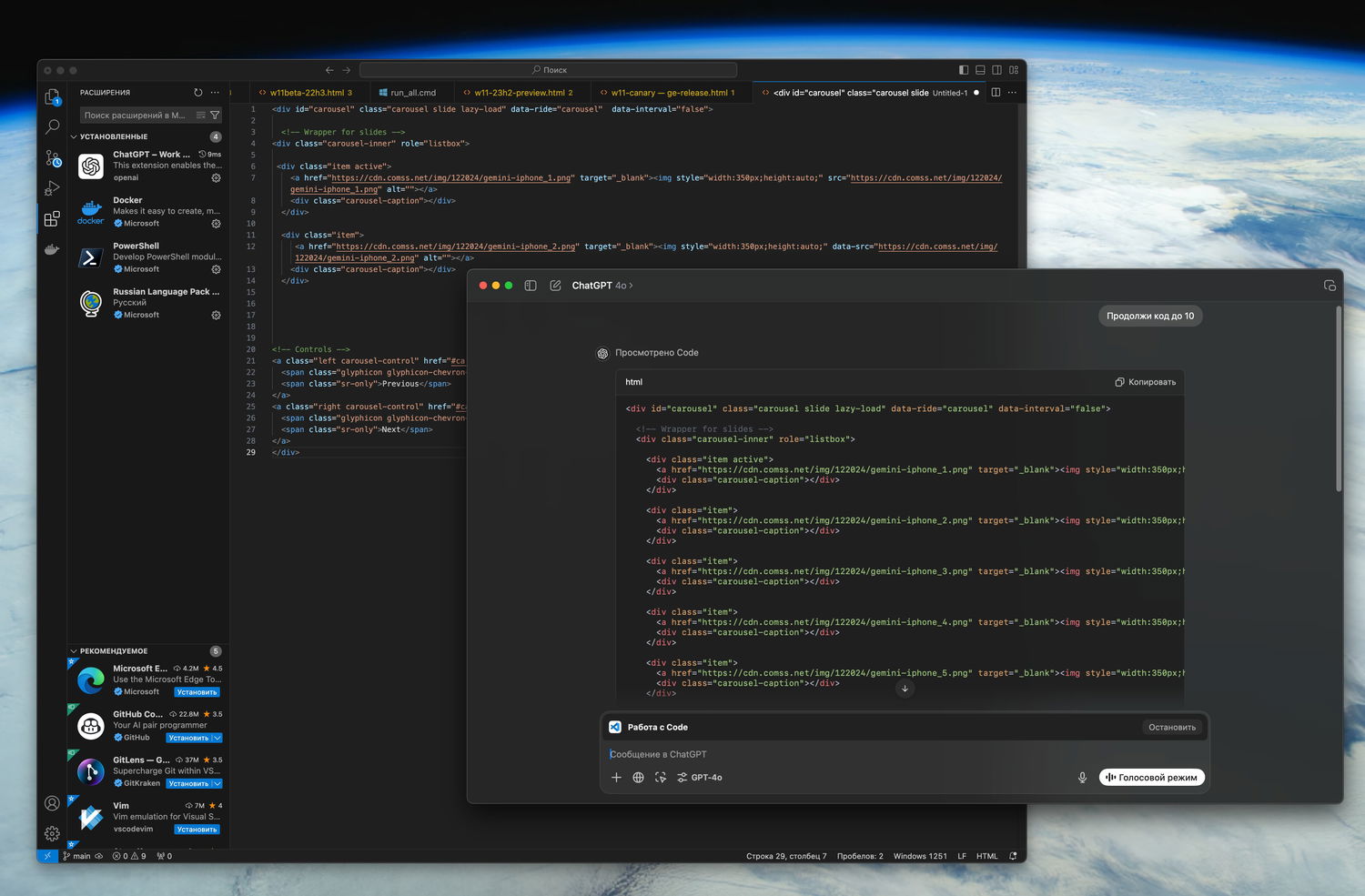Click the ChatGPT conversation scrollbar
Image resolution: width=1365 pixels, height=896 pixels.
[x=1339, y=400]
